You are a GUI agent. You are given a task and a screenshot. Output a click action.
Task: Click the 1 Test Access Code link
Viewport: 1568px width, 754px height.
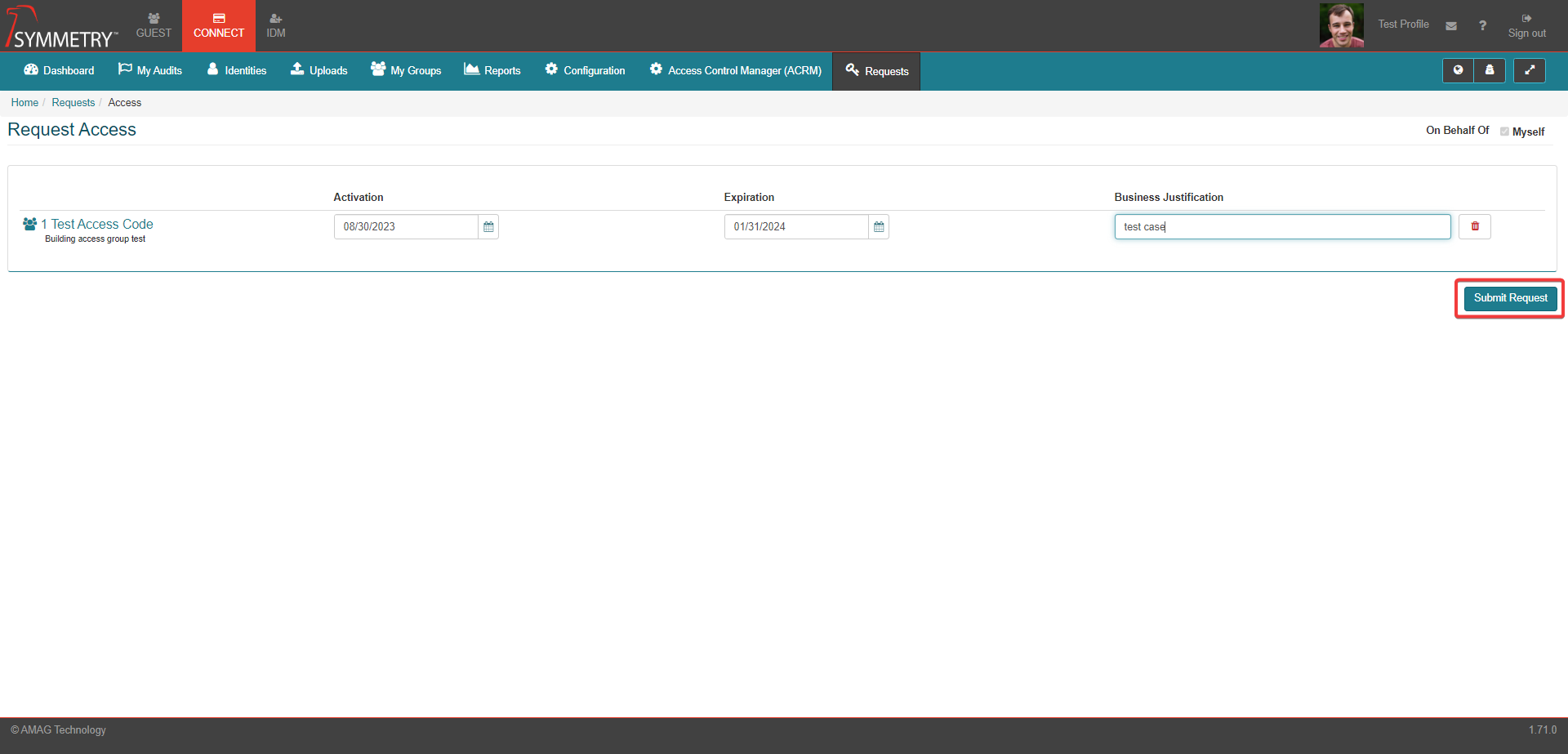point(97,224)
